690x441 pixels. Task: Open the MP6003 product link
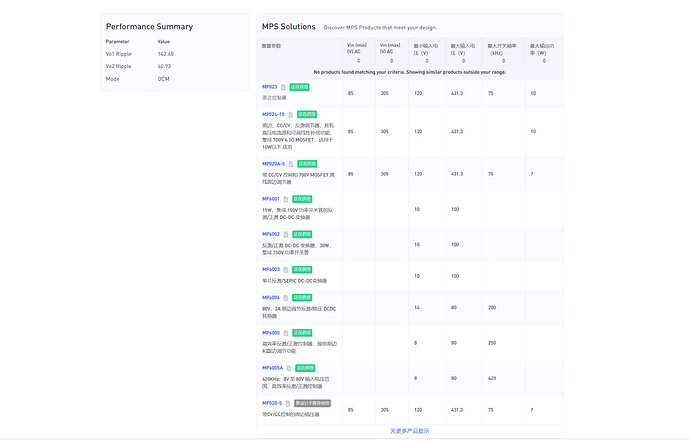point(271,269)
